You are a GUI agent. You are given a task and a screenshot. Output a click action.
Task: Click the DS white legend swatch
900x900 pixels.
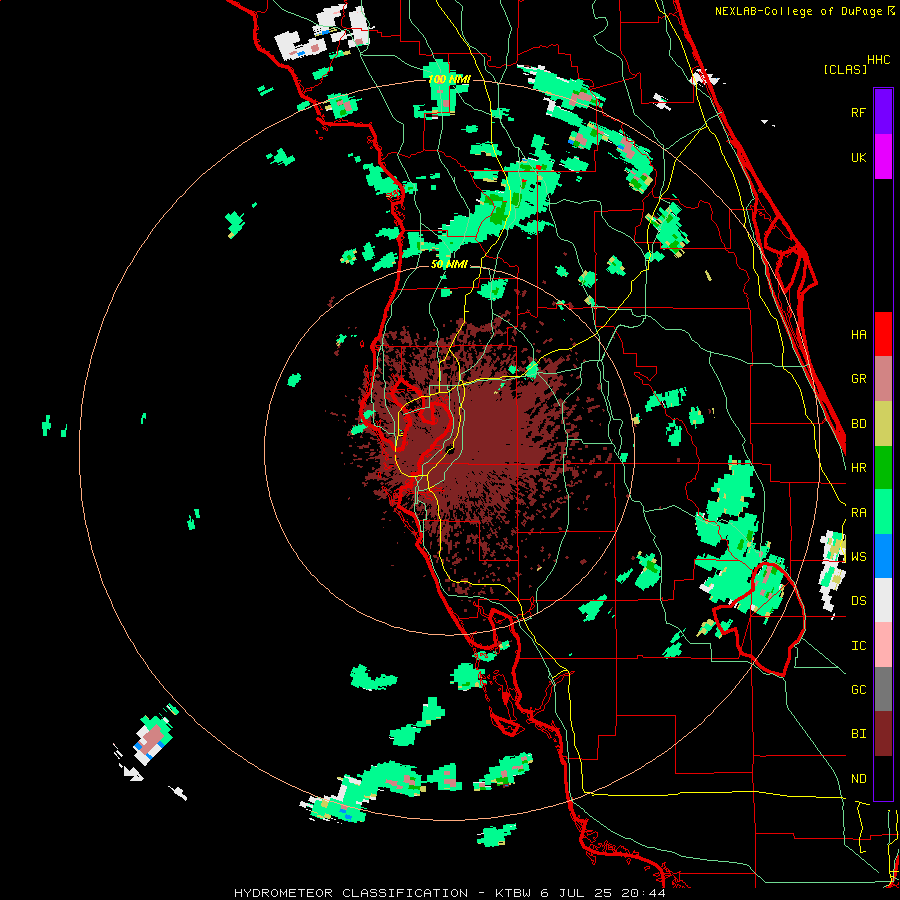point(883,600)
